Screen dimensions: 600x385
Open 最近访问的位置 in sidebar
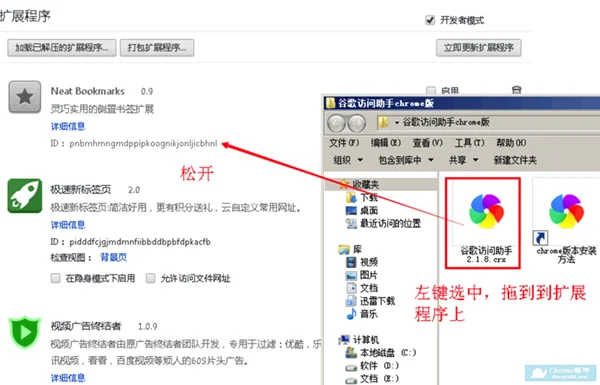(x=383, y=223)
